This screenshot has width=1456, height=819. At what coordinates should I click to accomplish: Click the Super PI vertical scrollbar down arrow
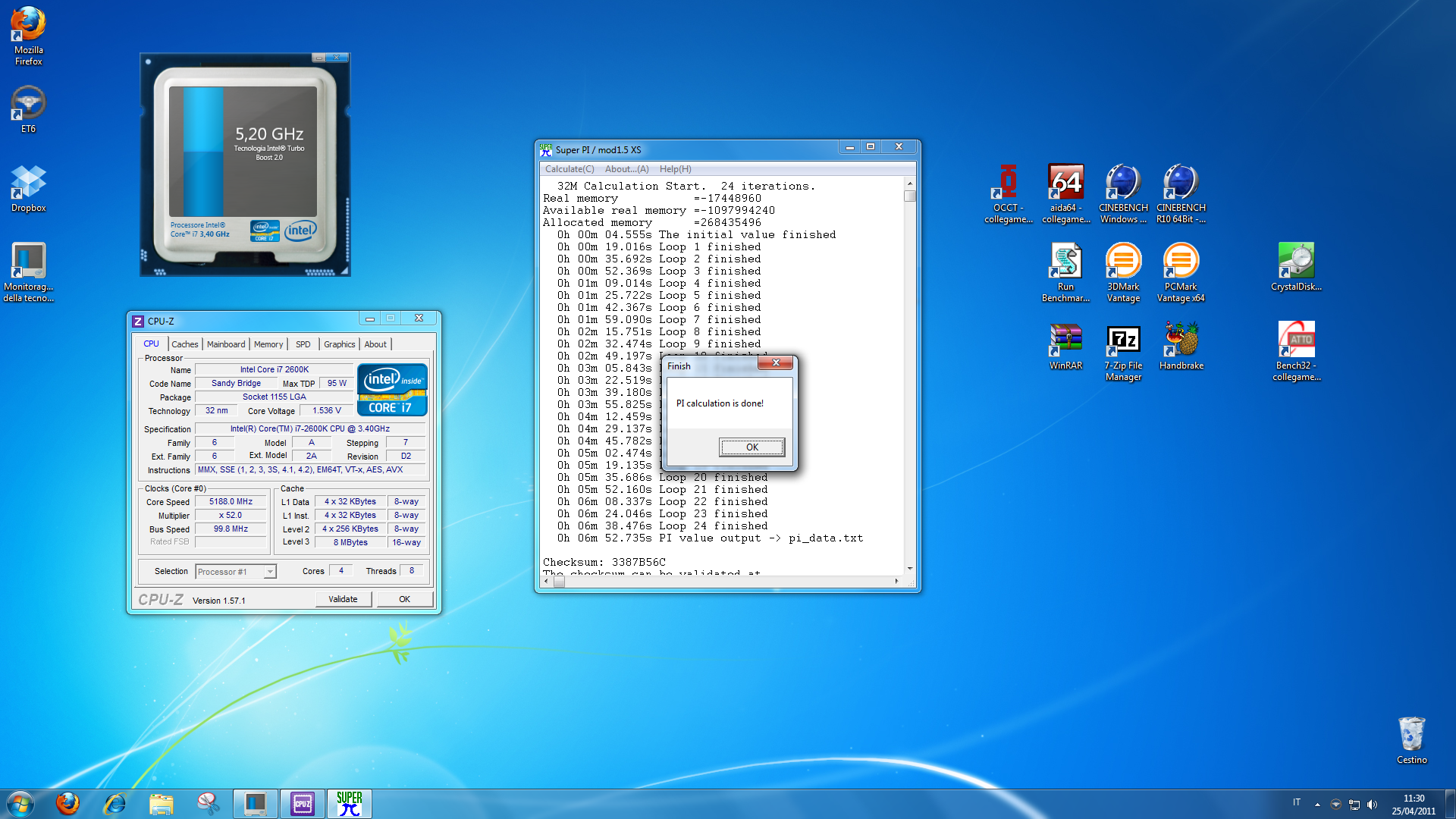[x=909, y=568]
